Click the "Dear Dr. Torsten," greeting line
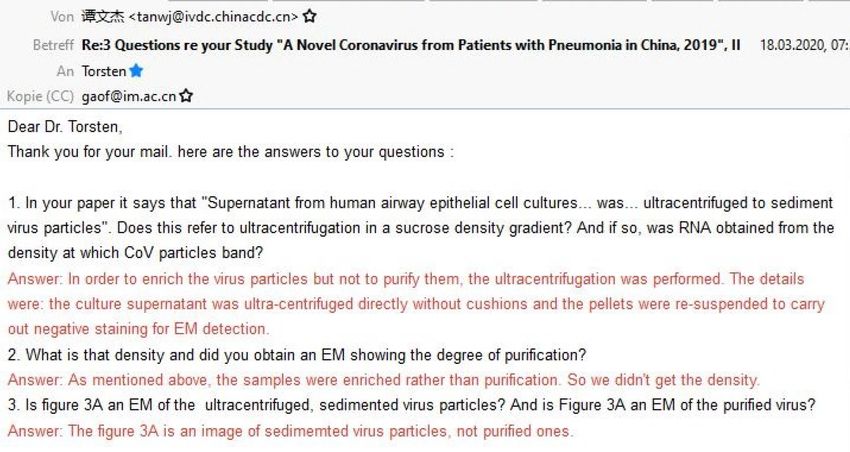This screenshot has height=452, width=850. (65, 127)
